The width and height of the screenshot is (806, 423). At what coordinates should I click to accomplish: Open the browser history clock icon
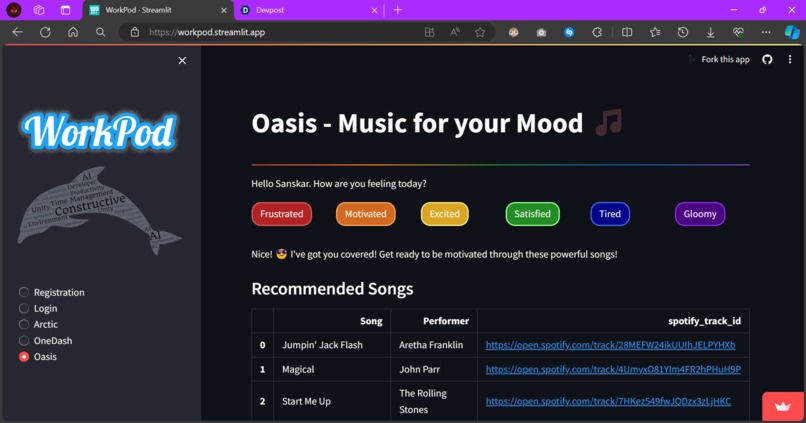tap(683, 32)
